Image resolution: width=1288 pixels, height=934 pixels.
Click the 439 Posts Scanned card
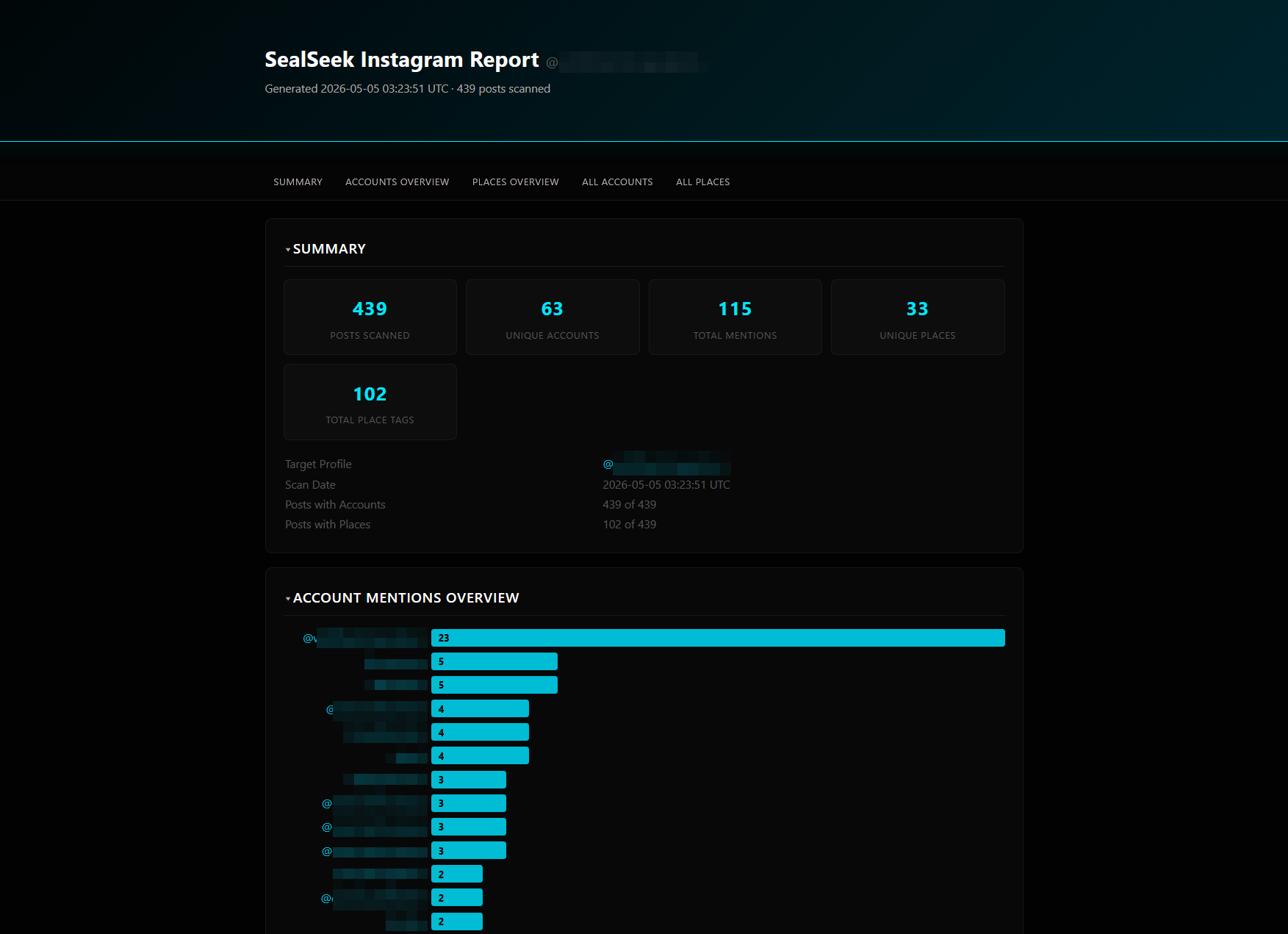pyautogui.click(x=370, y=317)
